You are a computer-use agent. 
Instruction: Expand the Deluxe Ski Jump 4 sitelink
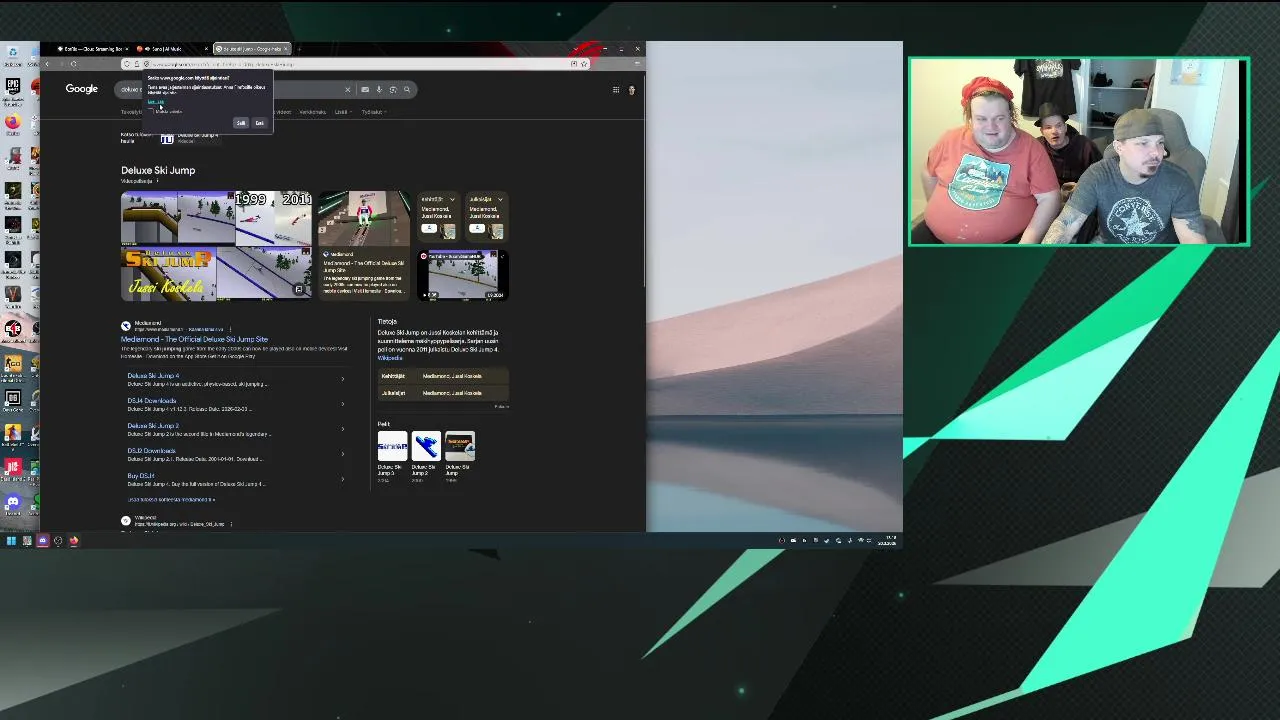pos(343,379)
